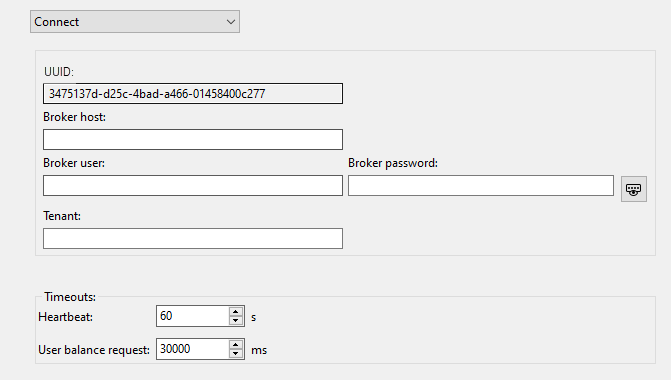Image resolution: width=671 pixels, height=380 pixels.
Task: Click the Heartbeat value box showing 60
Action: click(x=193, y=316)
